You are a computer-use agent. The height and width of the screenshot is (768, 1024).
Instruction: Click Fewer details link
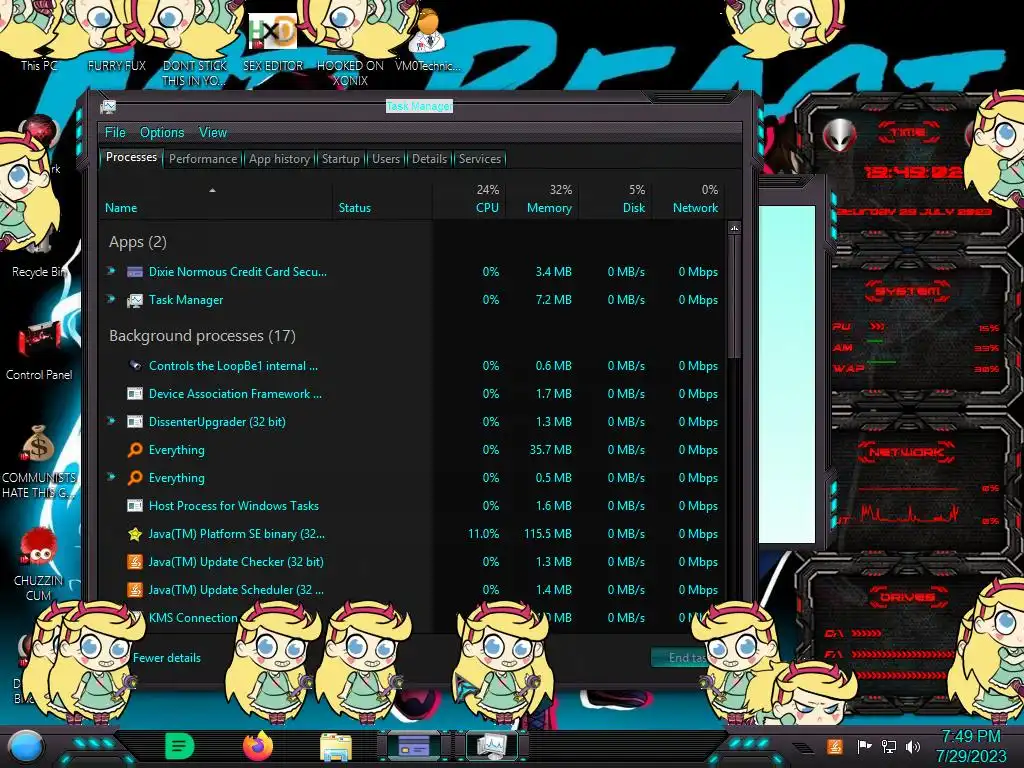tap(167, 658)
